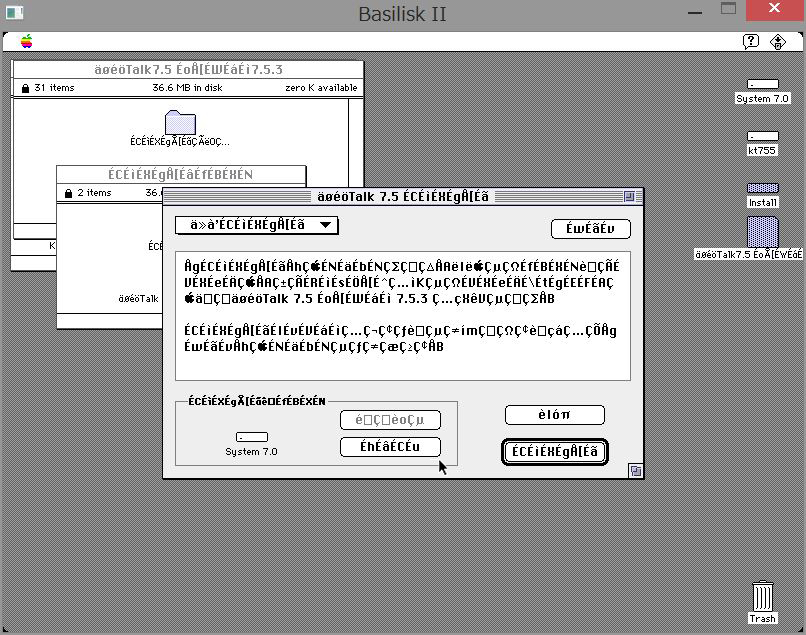806x635 pixels.
Task: Click the disk switch button above the dimmed one
Action: (390, 446)
